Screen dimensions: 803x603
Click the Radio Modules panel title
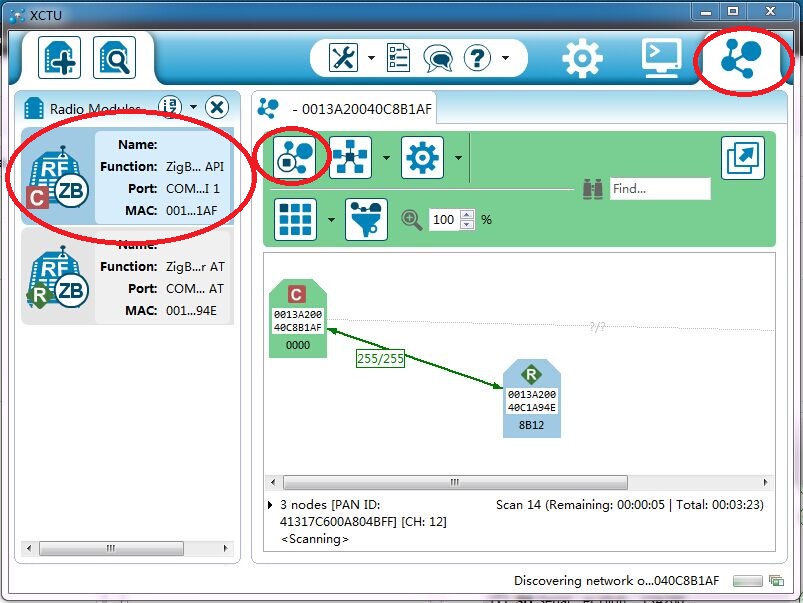tap(95, 109)
